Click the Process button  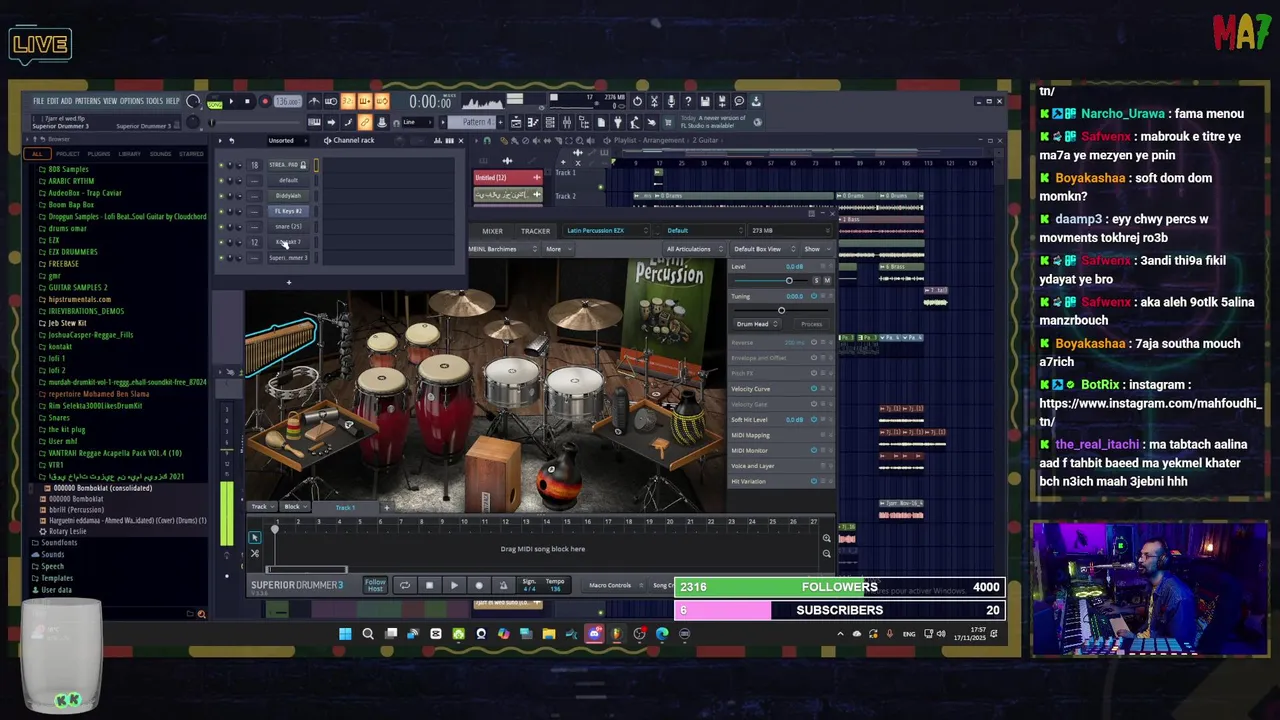[812, 324]
